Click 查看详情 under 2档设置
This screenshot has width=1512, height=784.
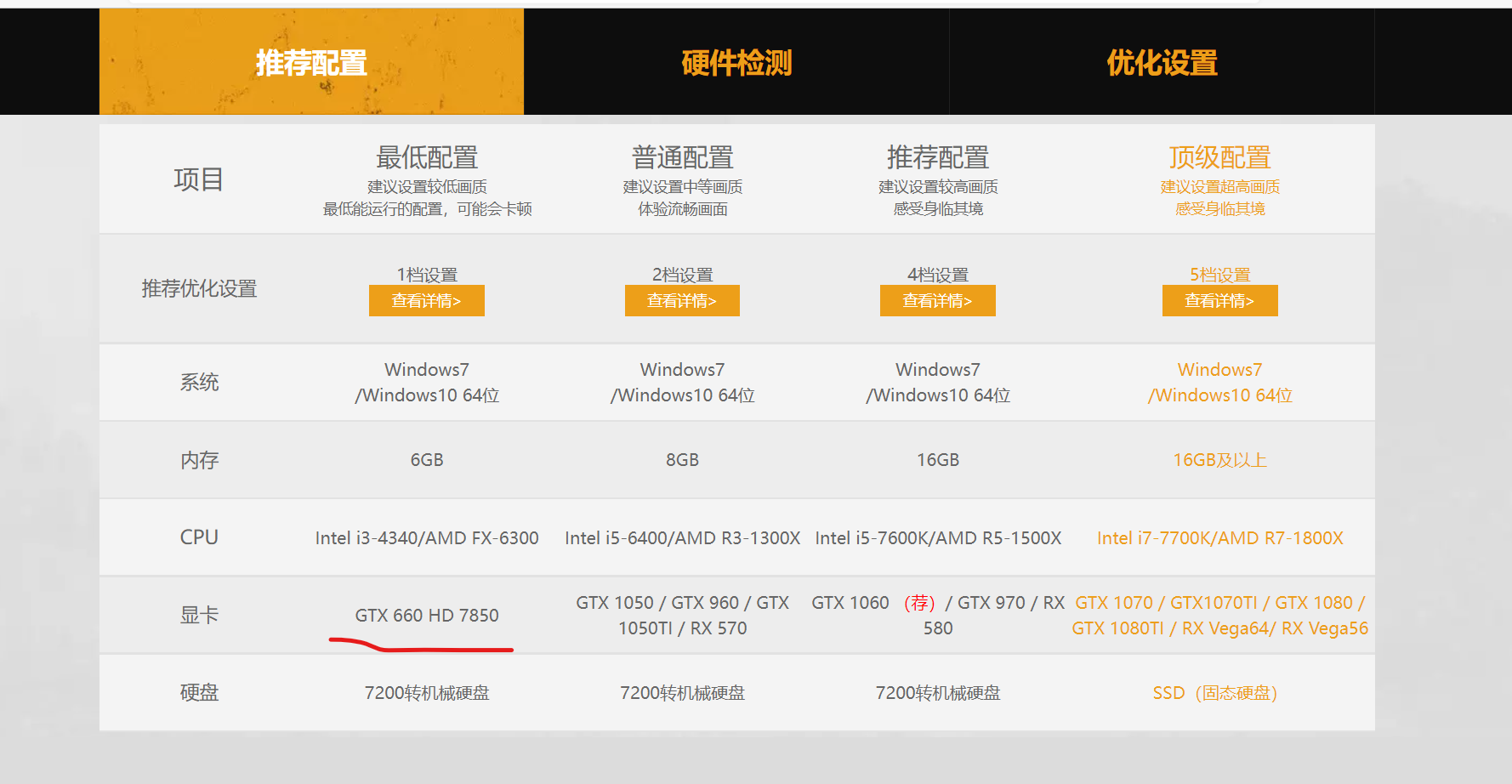click(x=682, y=301)
